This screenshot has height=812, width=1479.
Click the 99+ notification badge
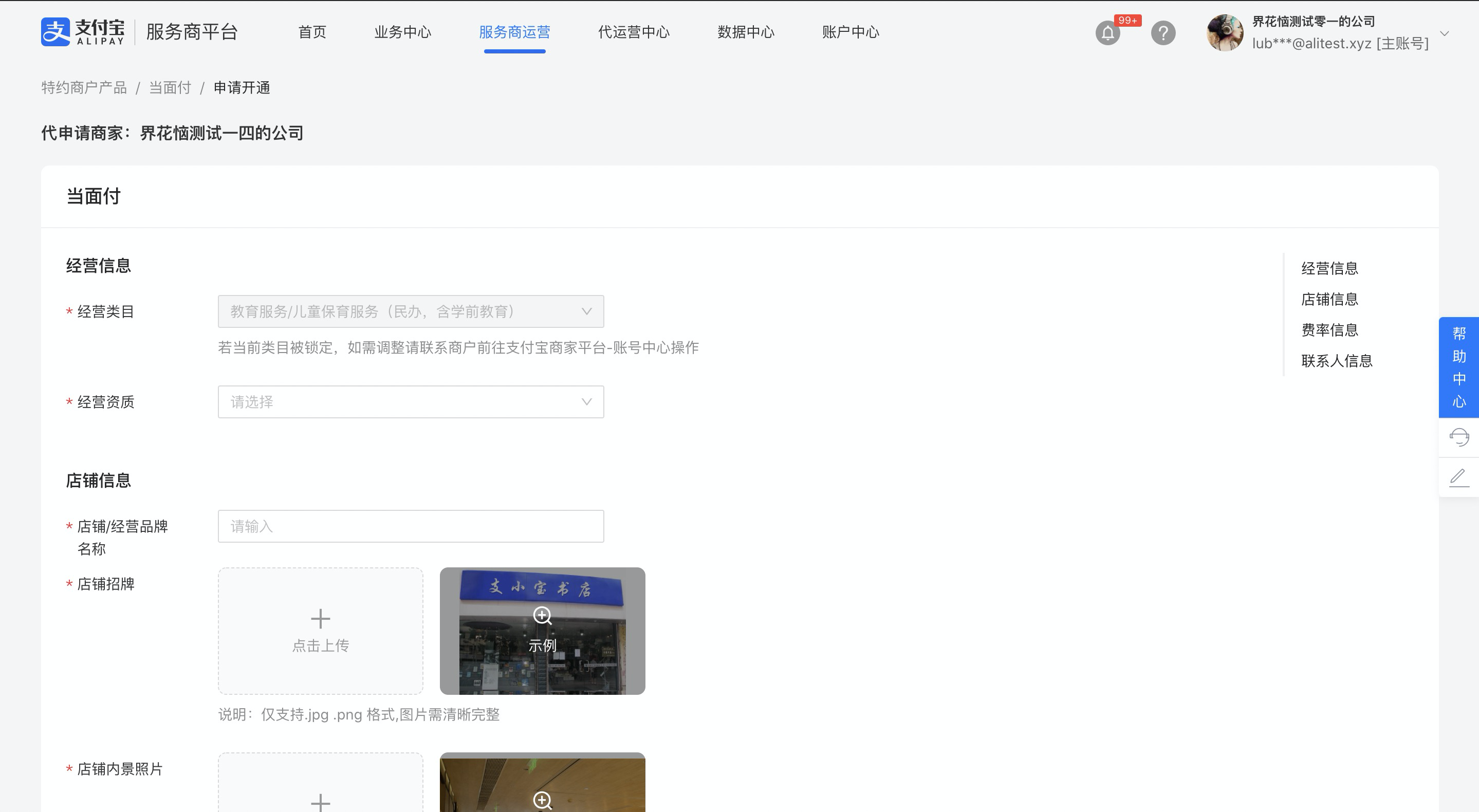[x=1127, y=21]
